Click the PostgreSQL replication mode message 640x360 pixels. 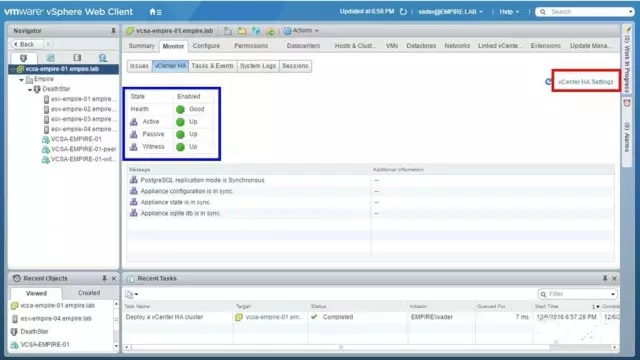pos(203,180)
